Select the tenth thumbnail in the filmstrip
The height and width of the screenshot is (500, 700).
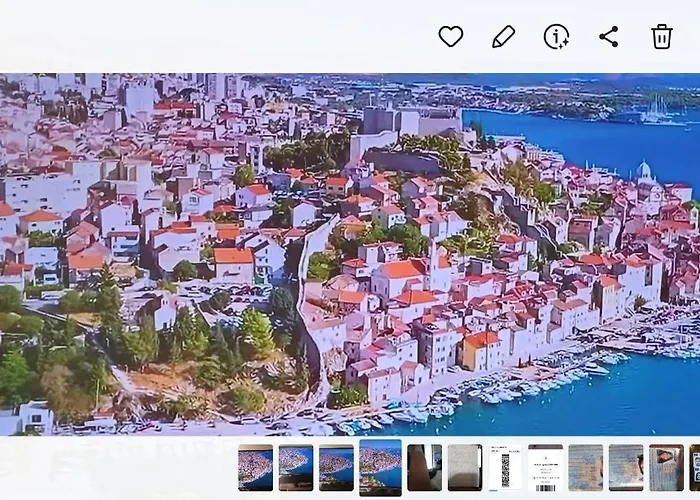coord(626,467)
